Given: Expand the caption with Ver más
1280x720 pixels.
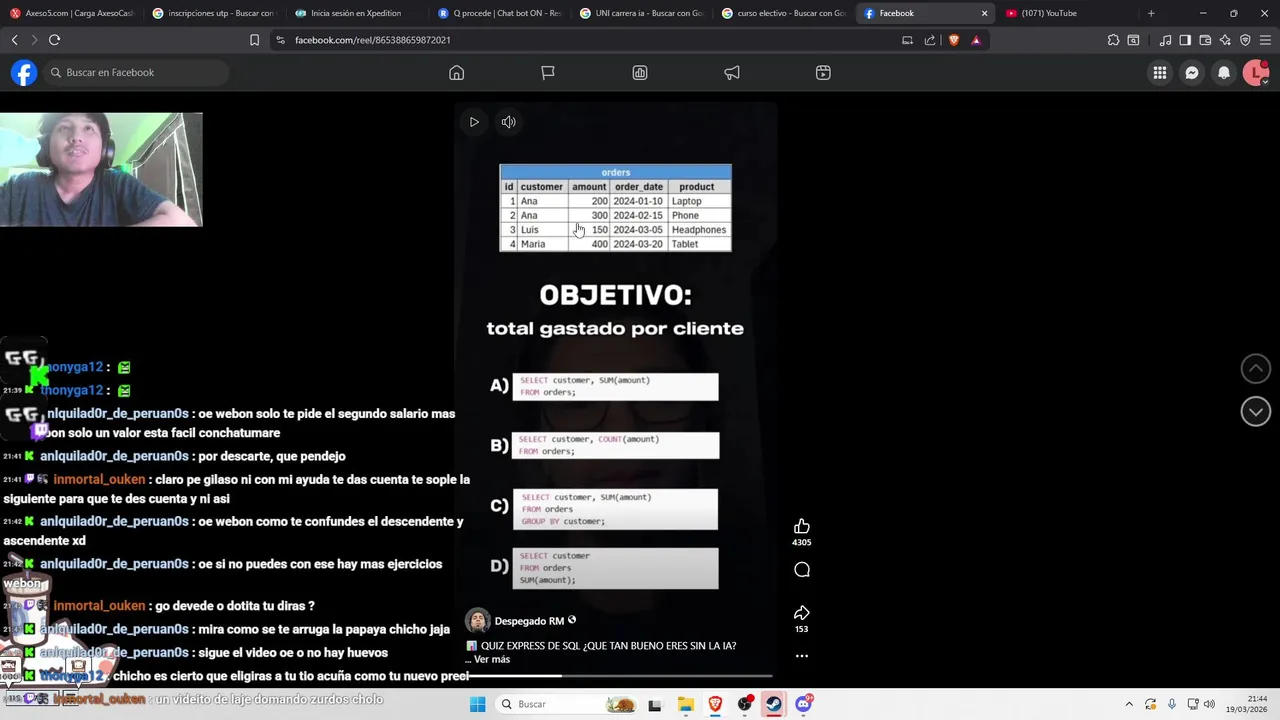Looking at the screenshot, I should 491,659.
